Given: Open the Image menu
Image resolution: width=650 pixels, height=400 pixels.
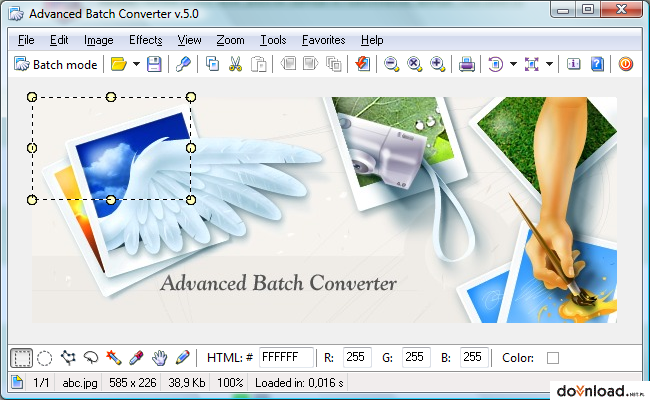Looking at the screenshot, I should point(99,40).
